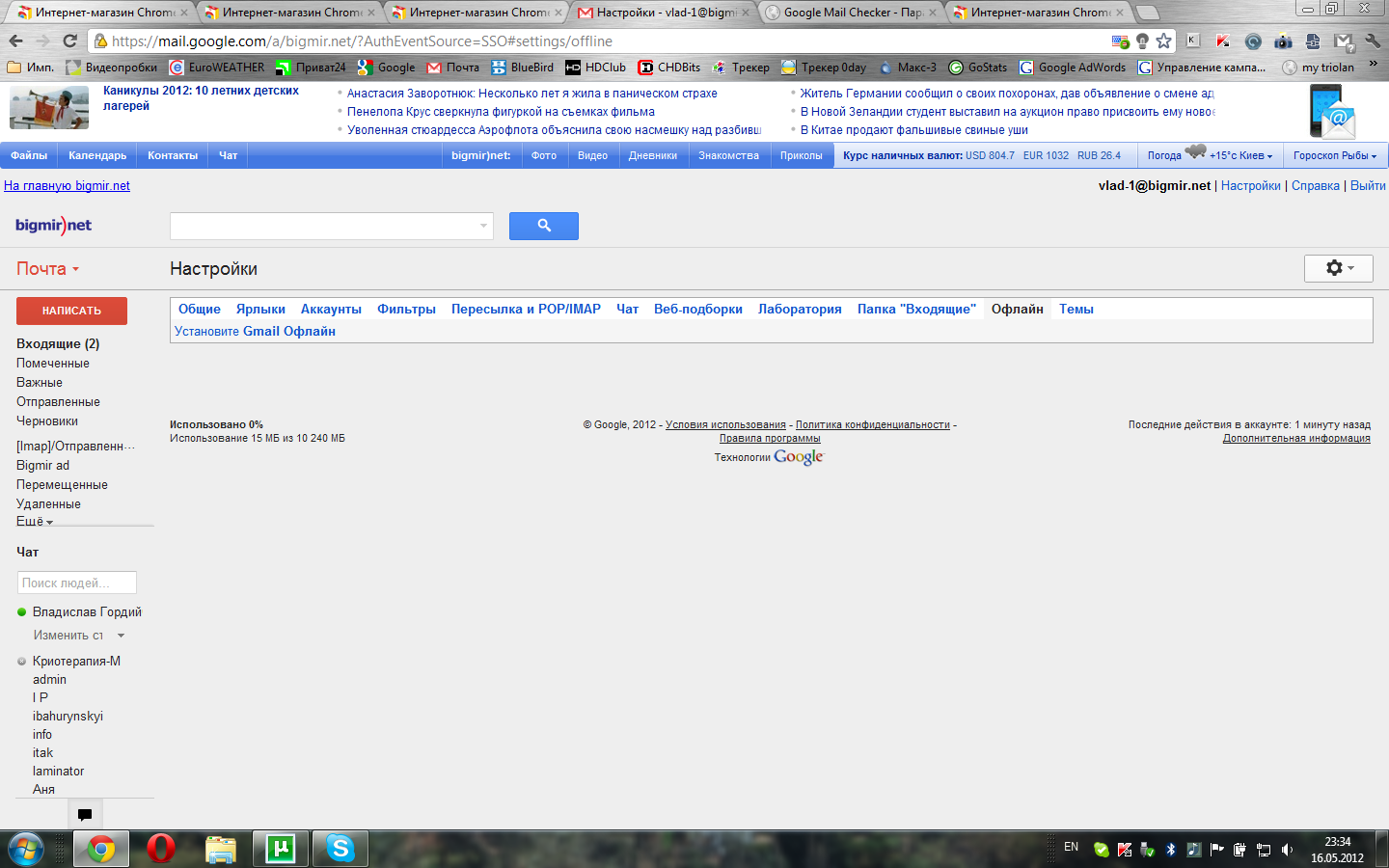The height and width of the screenshot is (868, 1389).
Task: Open Контакты in the bigmir bar
Action: pos(173,155)
